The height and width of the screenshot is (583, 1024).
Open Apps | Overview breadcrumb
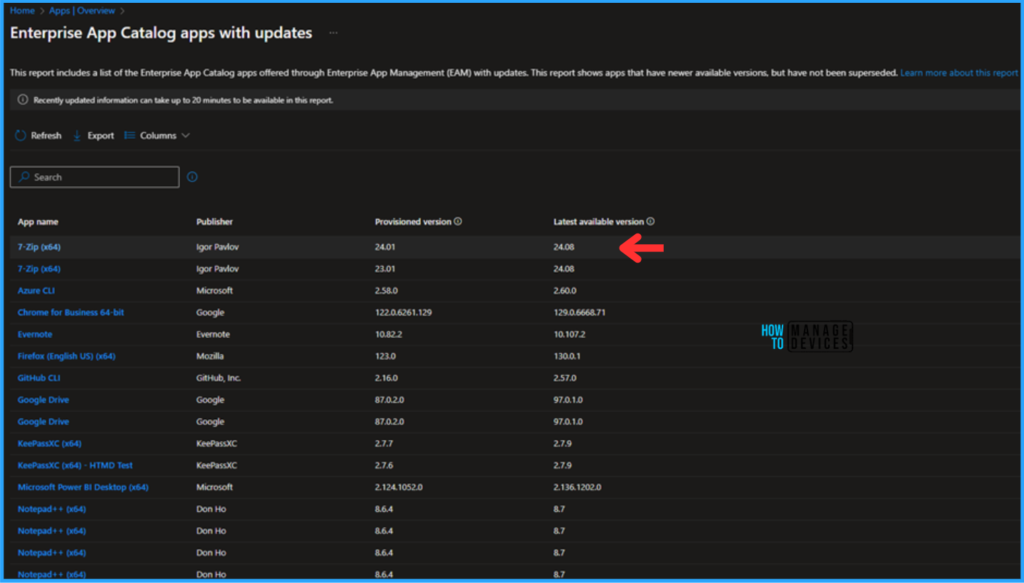click(x=82, y=10)
